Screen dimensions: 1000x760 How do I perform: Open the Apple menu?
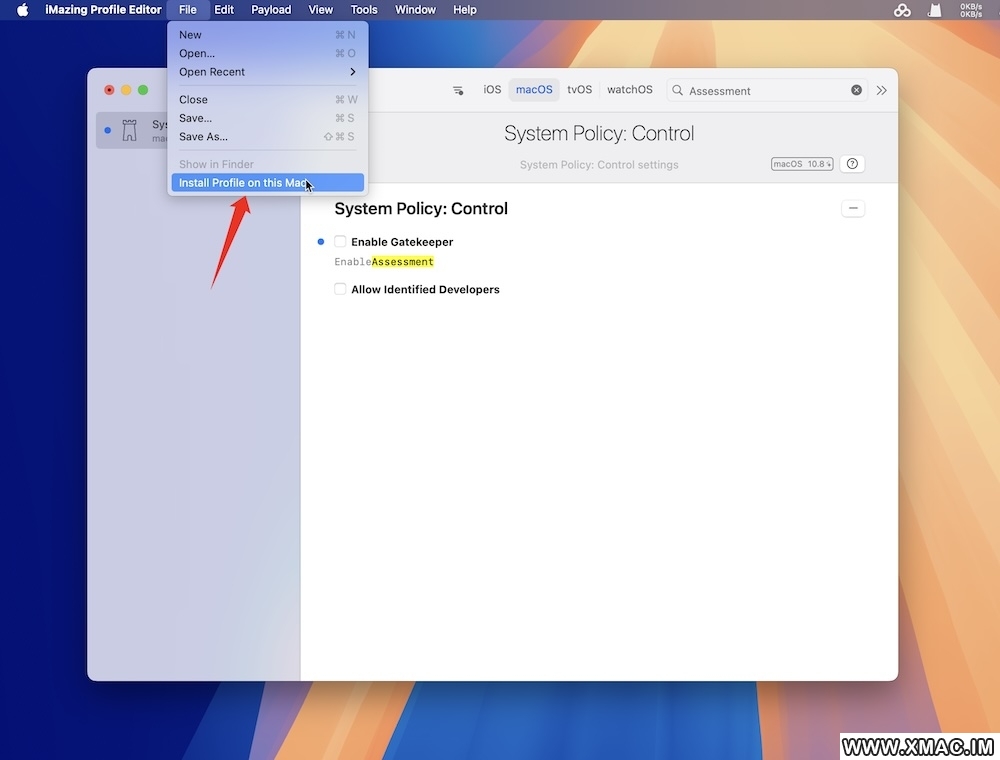click(x=22, y=10)
